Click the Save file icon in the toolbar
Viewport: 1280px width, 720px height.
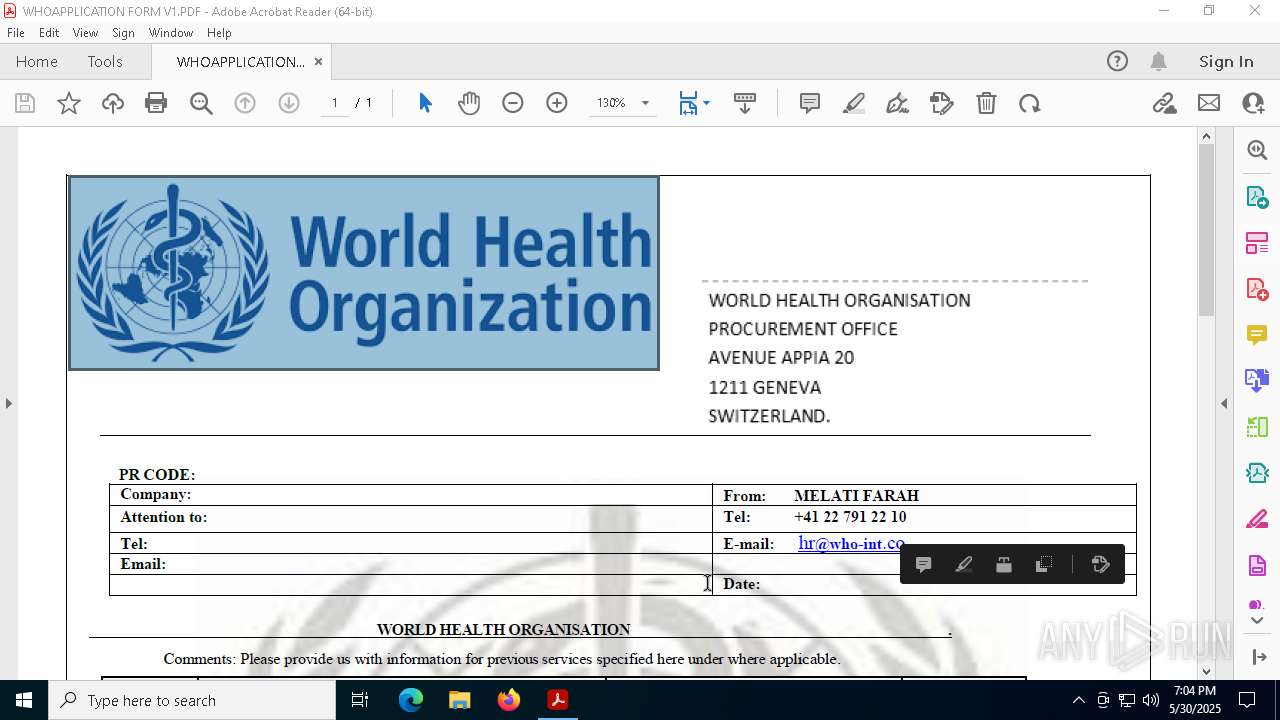click(x=25, y=103)
